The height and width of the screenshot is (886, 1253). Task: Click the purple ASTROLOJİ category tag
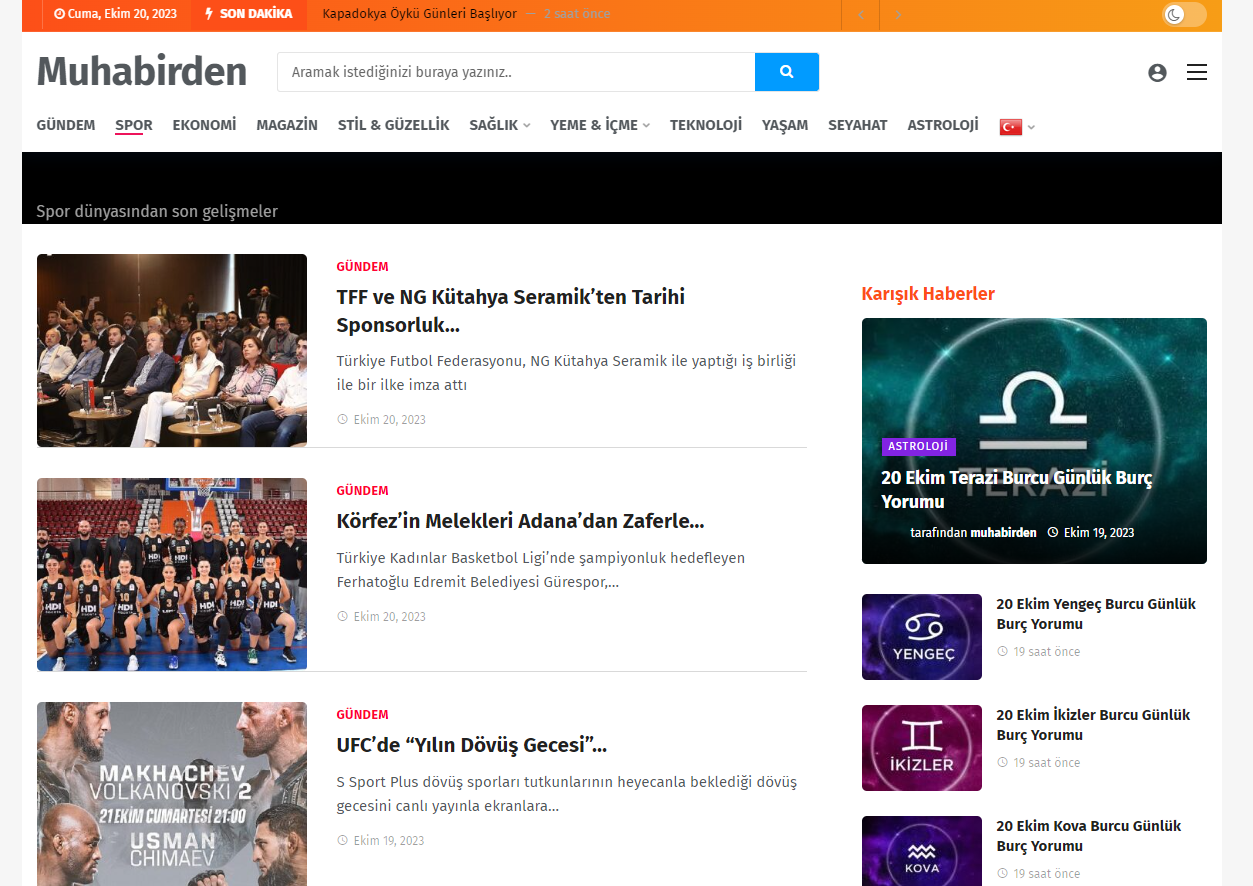pyautogui.click(x=918, y=446)
